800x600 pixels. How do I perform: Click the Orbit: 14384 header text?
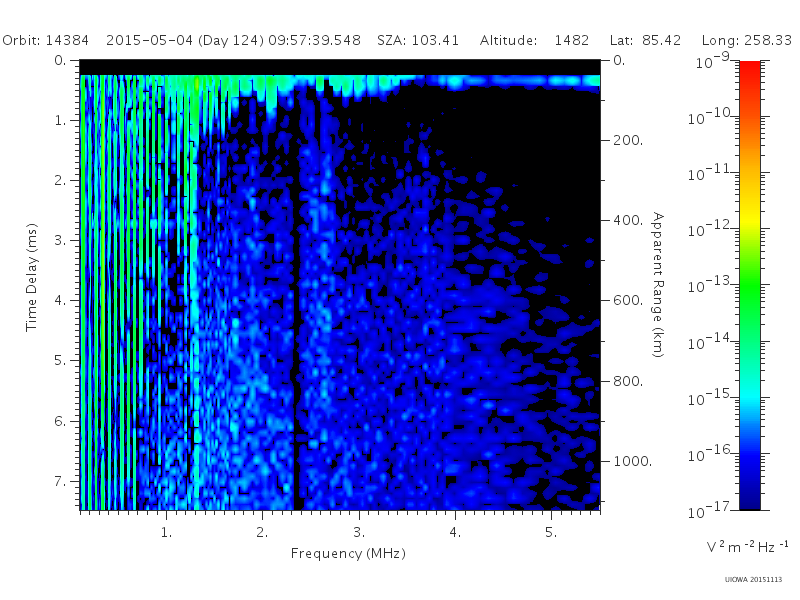pyautogui.click(x=45, y=40)
